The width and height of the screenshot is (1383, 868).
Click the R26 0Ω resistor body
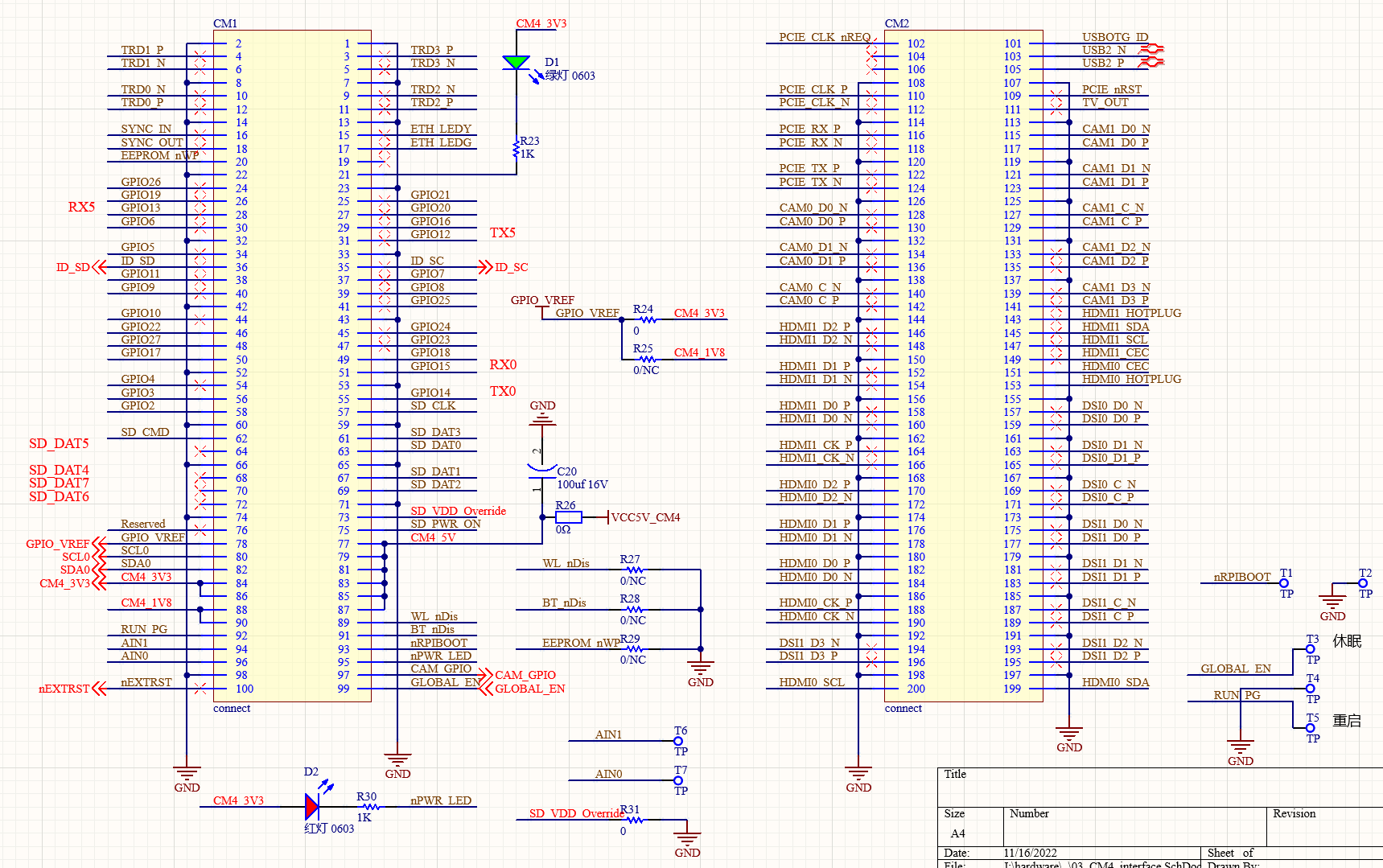[x=568, y=517]
